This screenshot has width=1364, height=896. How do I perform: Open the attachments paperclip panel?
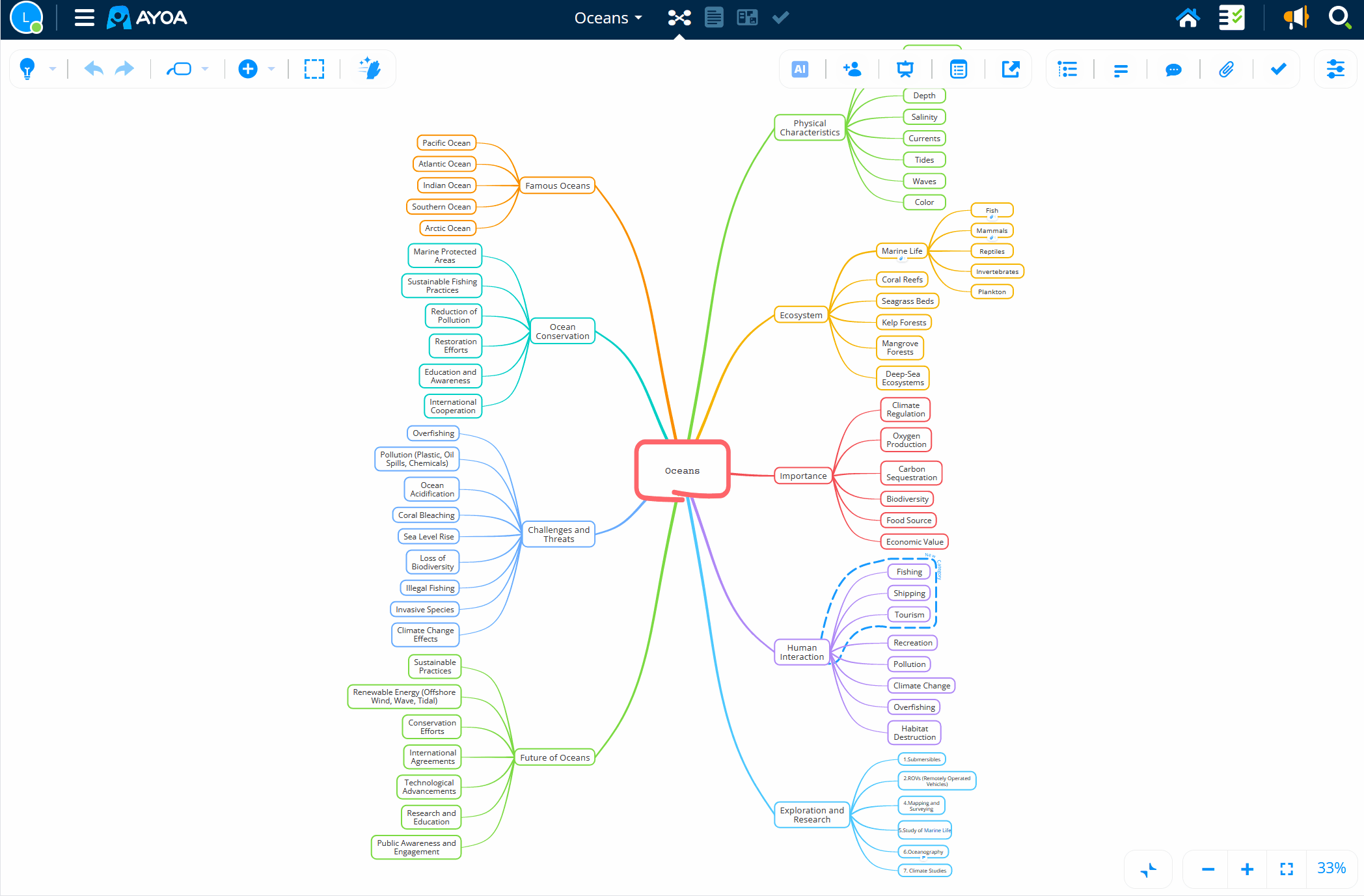tap(1226, 69)
